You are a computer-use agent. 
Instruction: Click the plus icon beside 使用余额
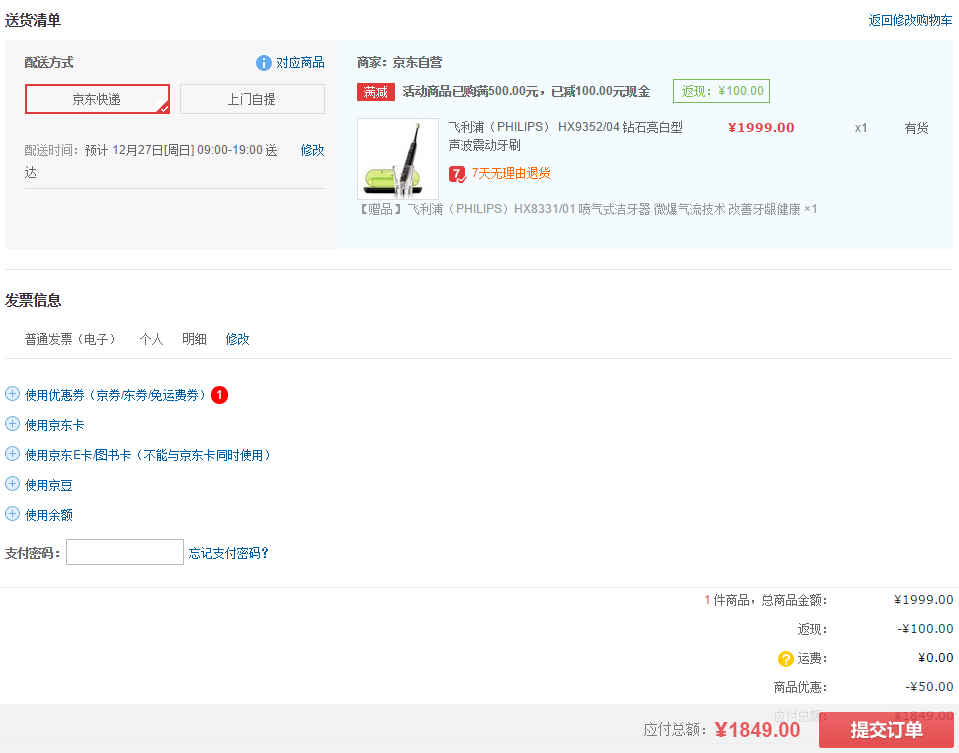click(x=12, y=514)
